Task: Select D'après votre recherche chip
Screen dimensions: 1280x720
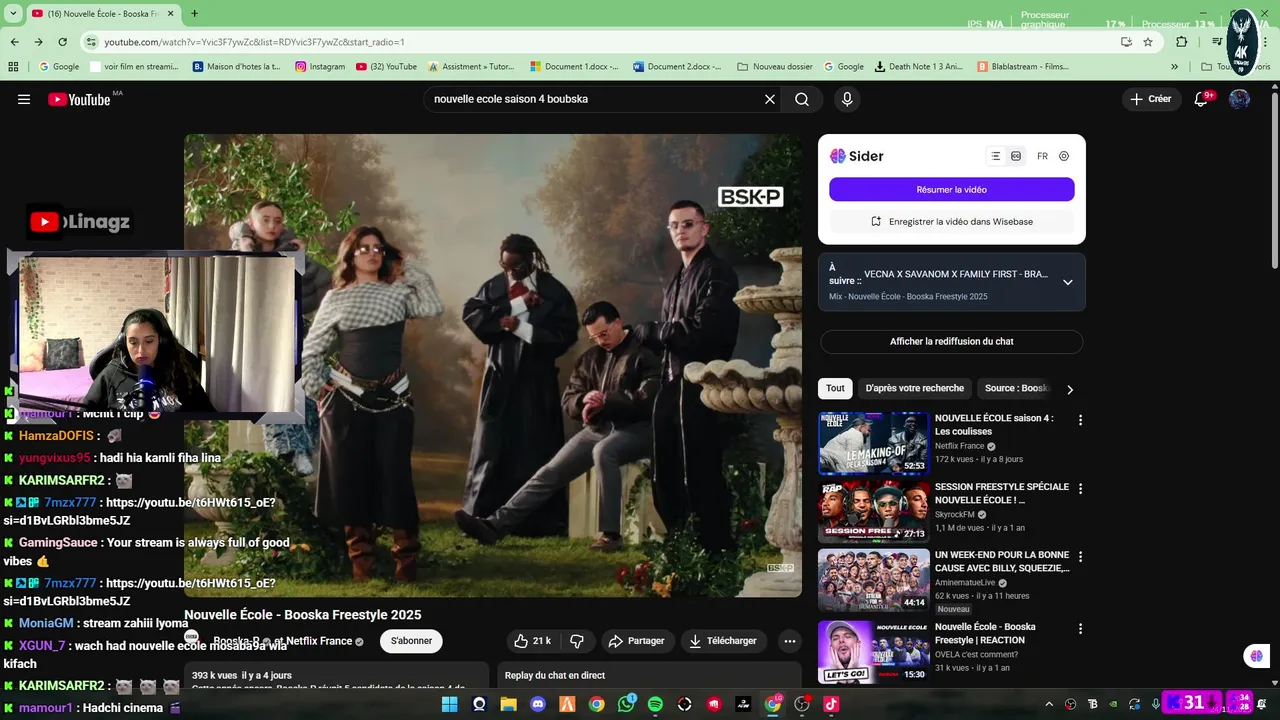Action: click(915, 388)
